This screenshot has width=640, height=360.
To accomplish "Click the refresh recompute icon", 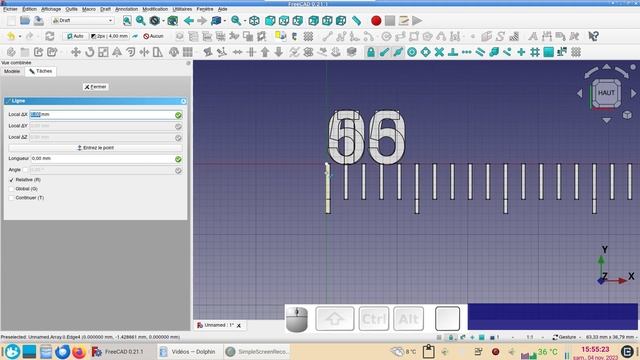I will coord(49,36).
